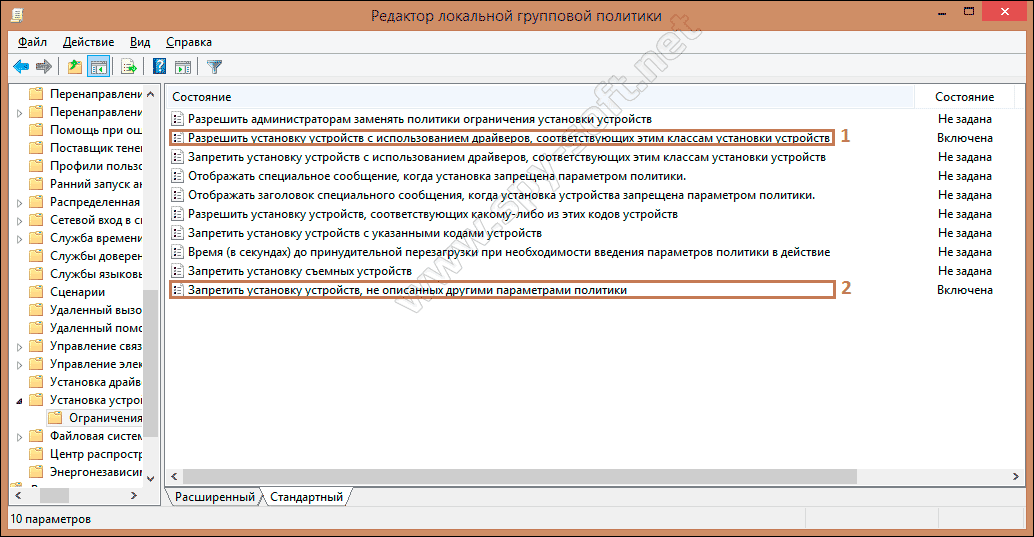Select policy Разрешить установку устройств, соответствующих каким-либо кодам
The image size is (1034, 537).
pos(433,214)
